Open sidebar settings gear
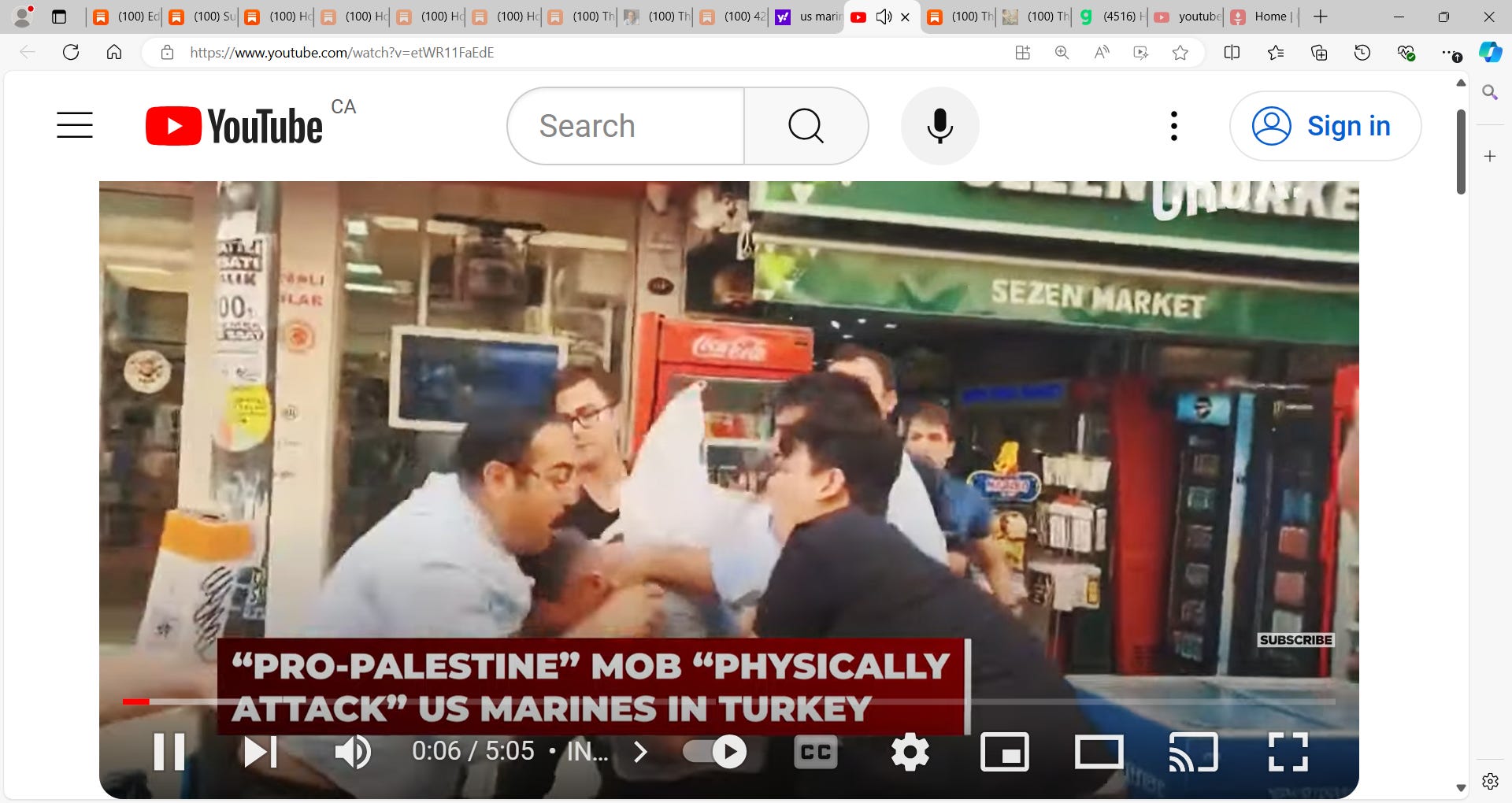This screenshot has height=803, width=1512. point(1490,781)
